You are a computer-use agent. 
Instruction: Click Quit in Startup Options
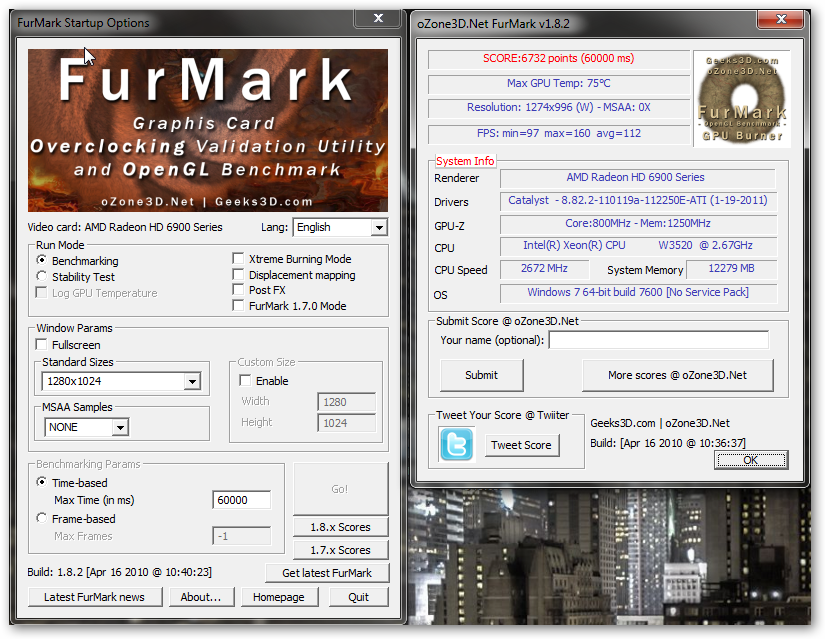pyautogui.click(x=358, y=597)
